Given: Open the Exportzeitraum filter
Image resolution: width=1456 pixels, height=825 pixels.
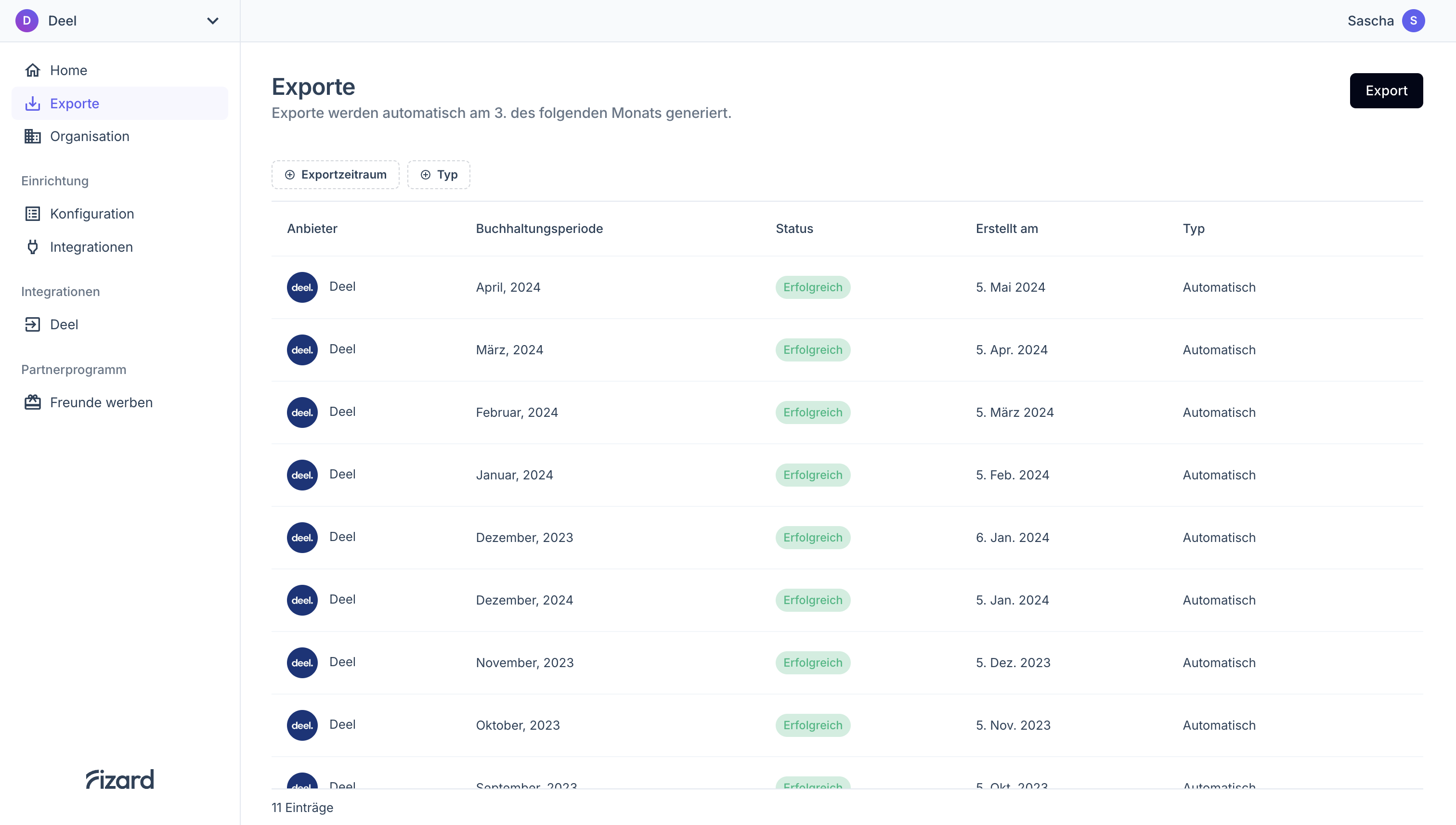Looking at the screenshot, I should tap(336, 175).
